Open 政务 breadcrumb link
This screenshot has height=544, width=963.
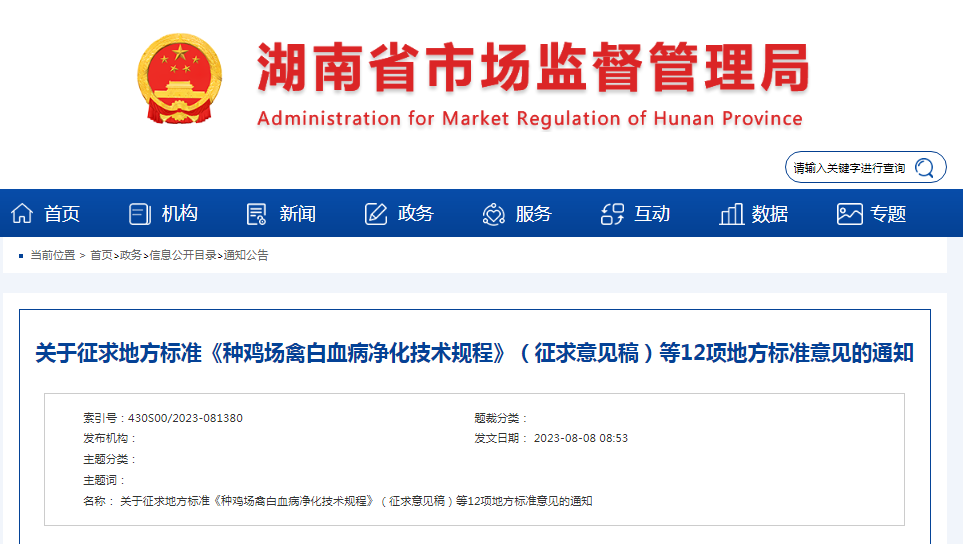[131, 255]
